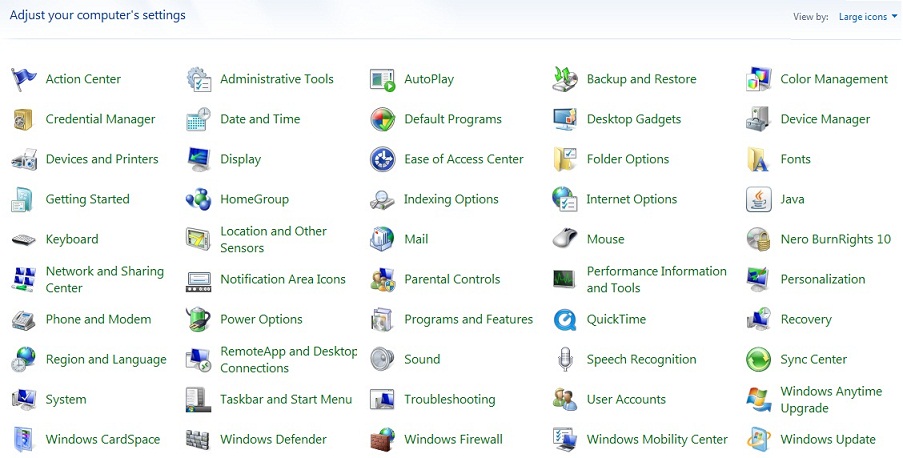The image size is (903, 458).
Task: Open the Action Center flag icon
Action: 24,80
